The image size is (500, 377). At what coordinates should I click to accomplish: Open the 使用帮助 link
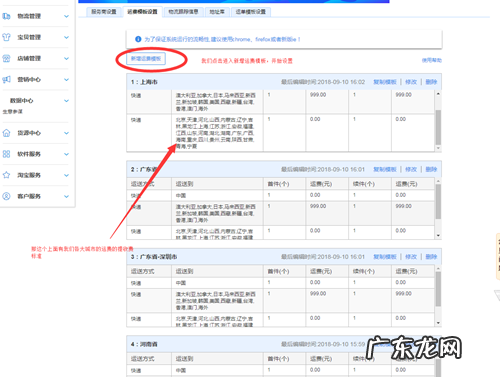(x=432, y=60)
